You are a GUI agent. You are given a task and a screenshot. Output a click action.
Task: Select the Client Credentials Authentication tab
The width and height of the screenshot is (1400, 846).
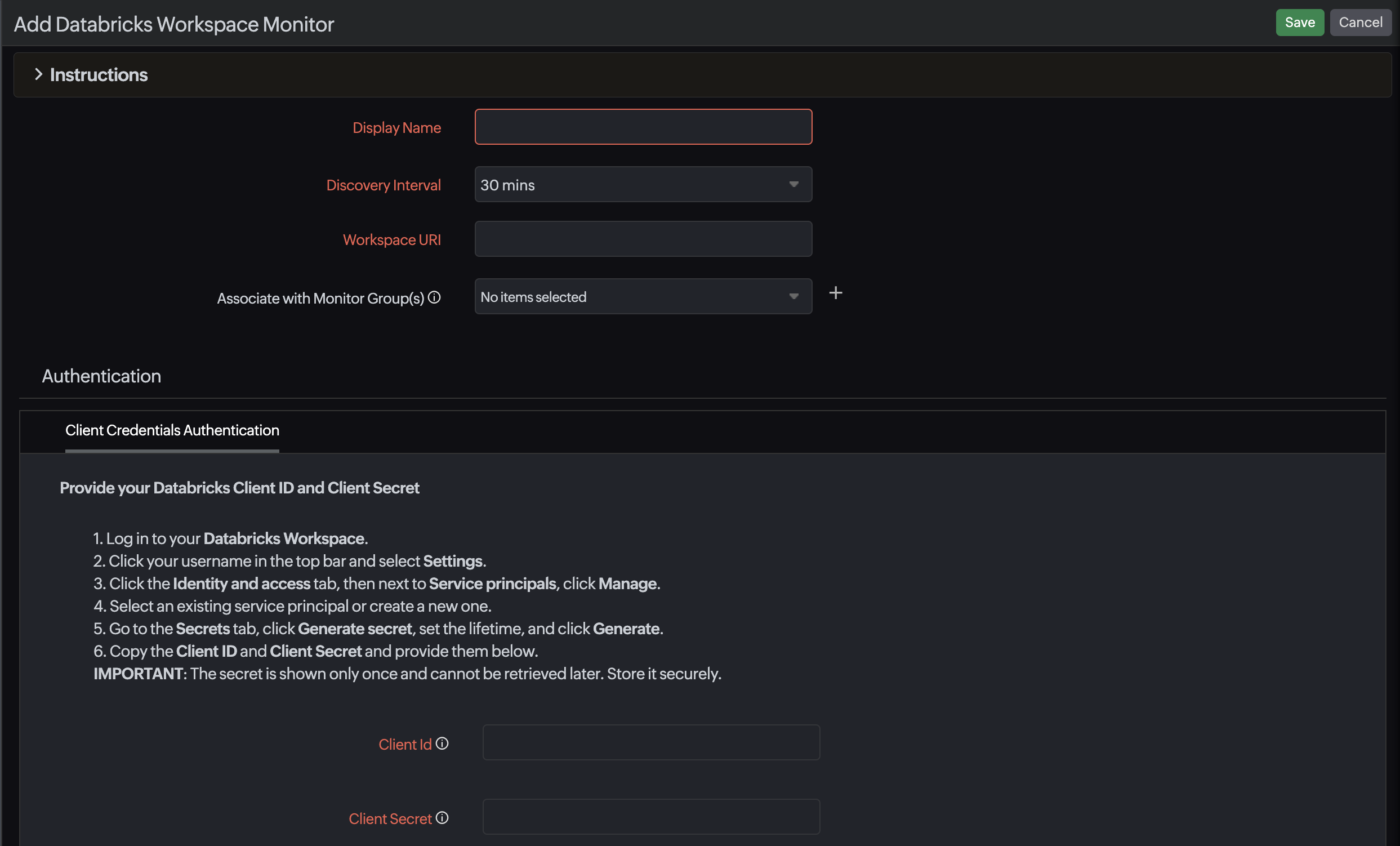(172, 430)
